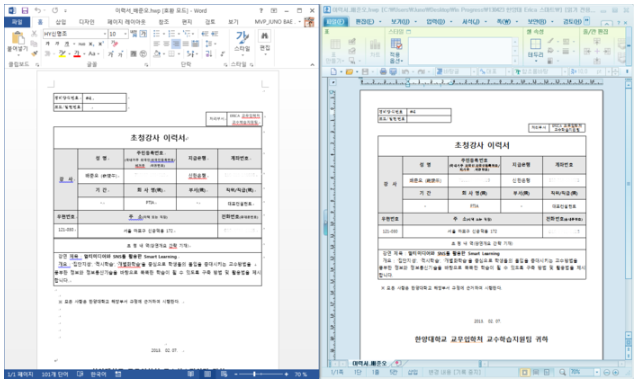Open the Editing (편집) binoculars menu in Word
This screenshot has height=385, width=637.
(265, 42)
